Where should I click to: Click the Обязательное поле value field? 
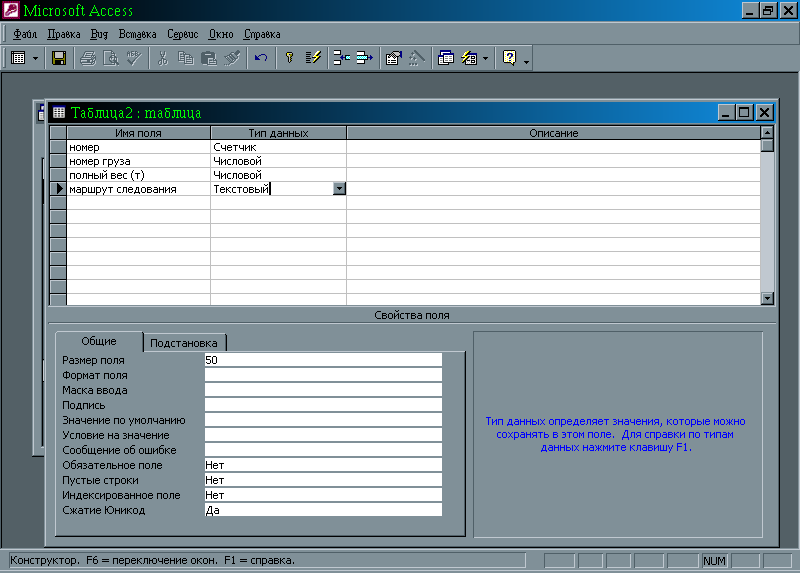coord(322,465)
